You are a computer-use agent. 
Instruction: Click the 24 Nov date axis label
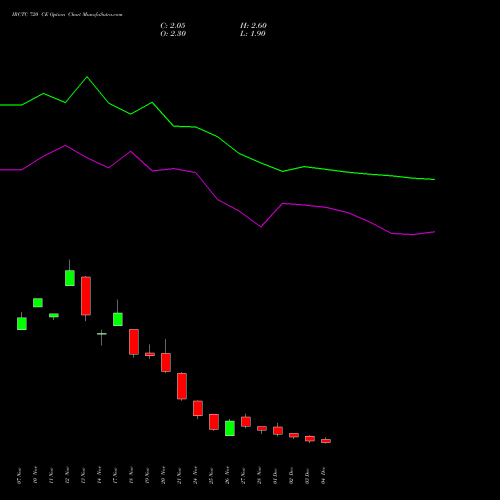click(195, 476)
